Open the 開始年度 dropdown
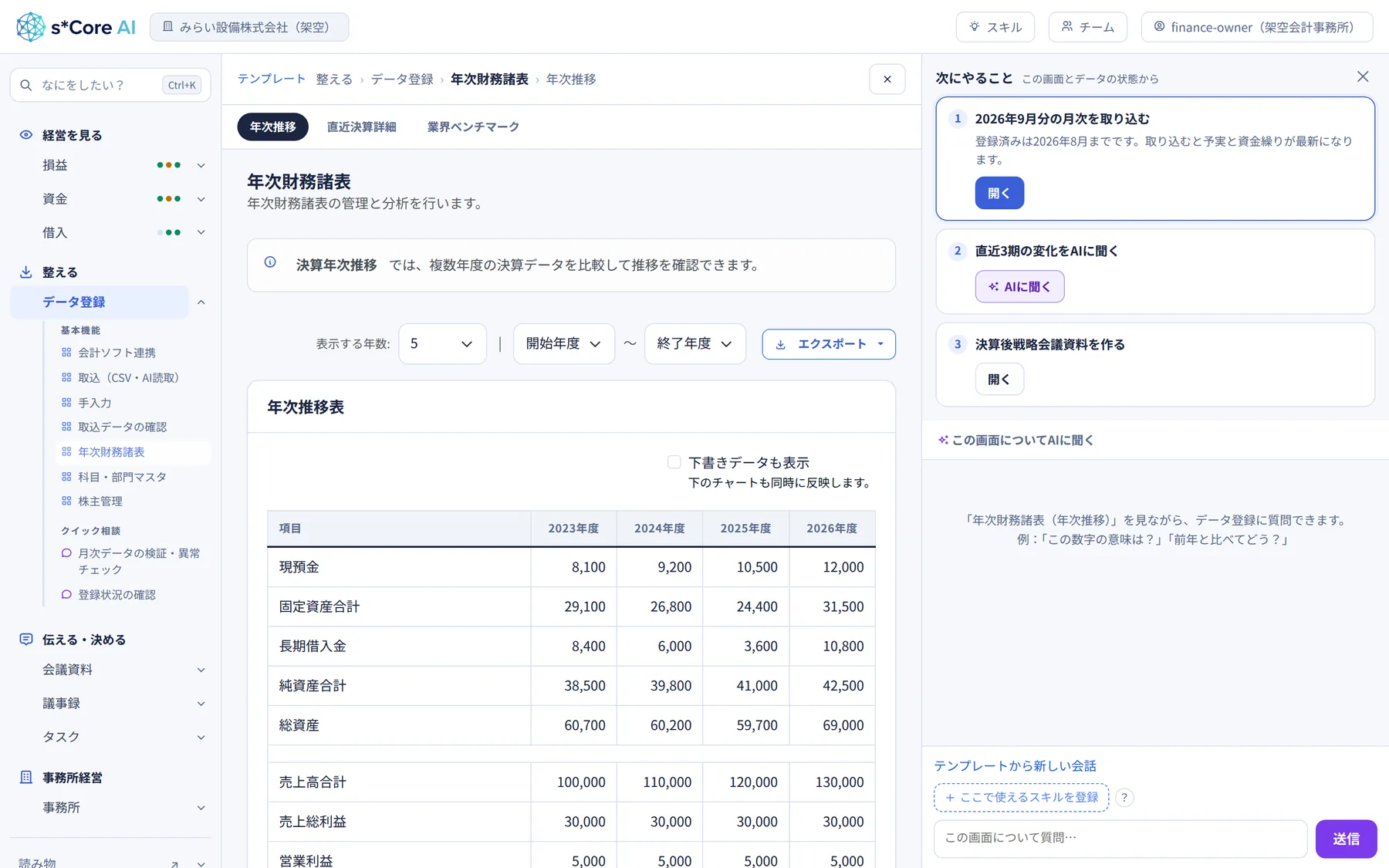1389x868 pixels. coord(564,344)
